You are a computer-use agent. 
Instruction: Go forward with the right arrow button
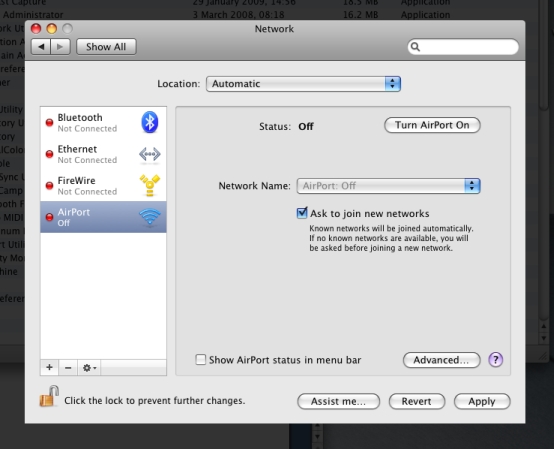(x=60, y=47)
